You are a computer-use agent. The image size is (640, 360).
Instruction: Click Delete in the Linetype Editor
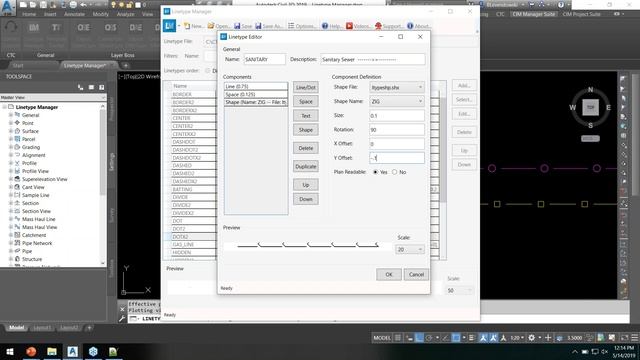(306, 148)
